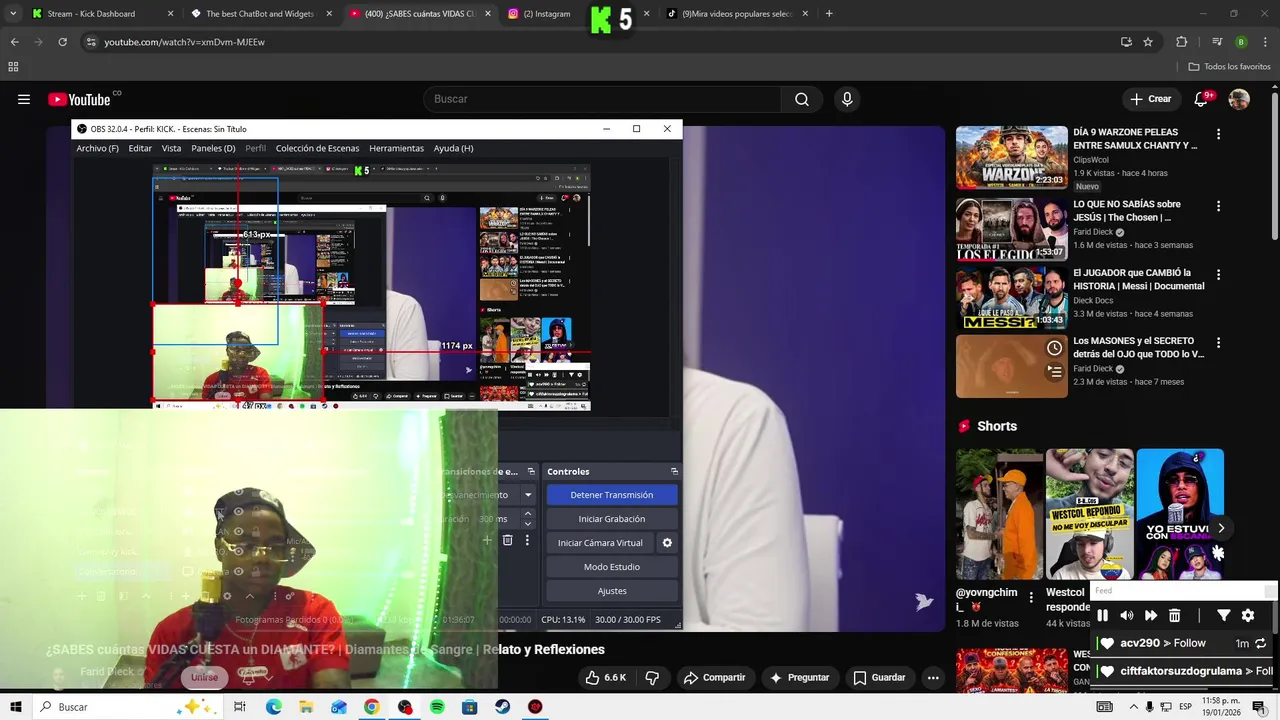Expand the OBS transition type dropdown

pos(528,495)
